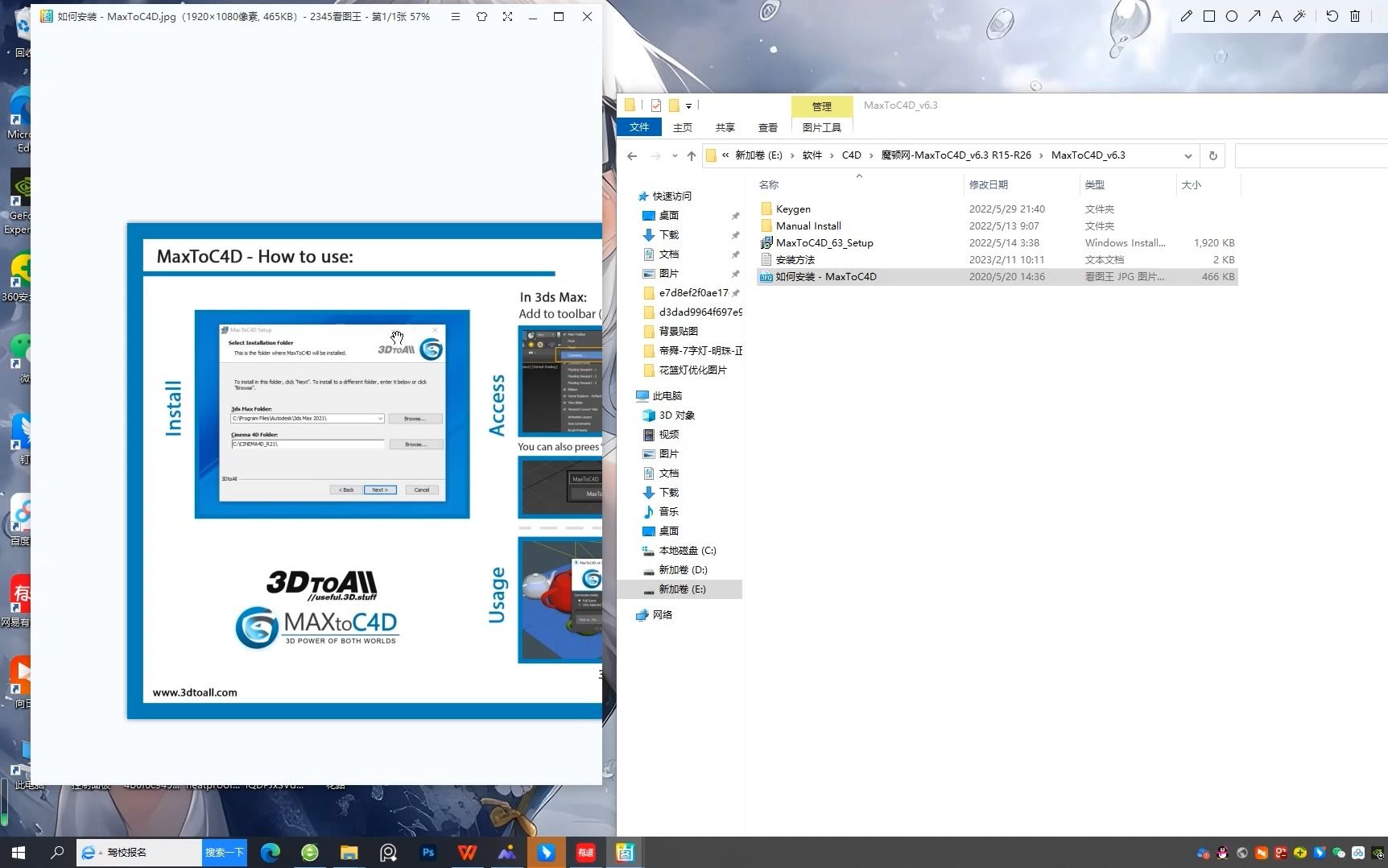Viewport: 1388px width, 868px height.
Task: Click the 2345 image viewer taskbar icon
Action: (x=625, y=852)
